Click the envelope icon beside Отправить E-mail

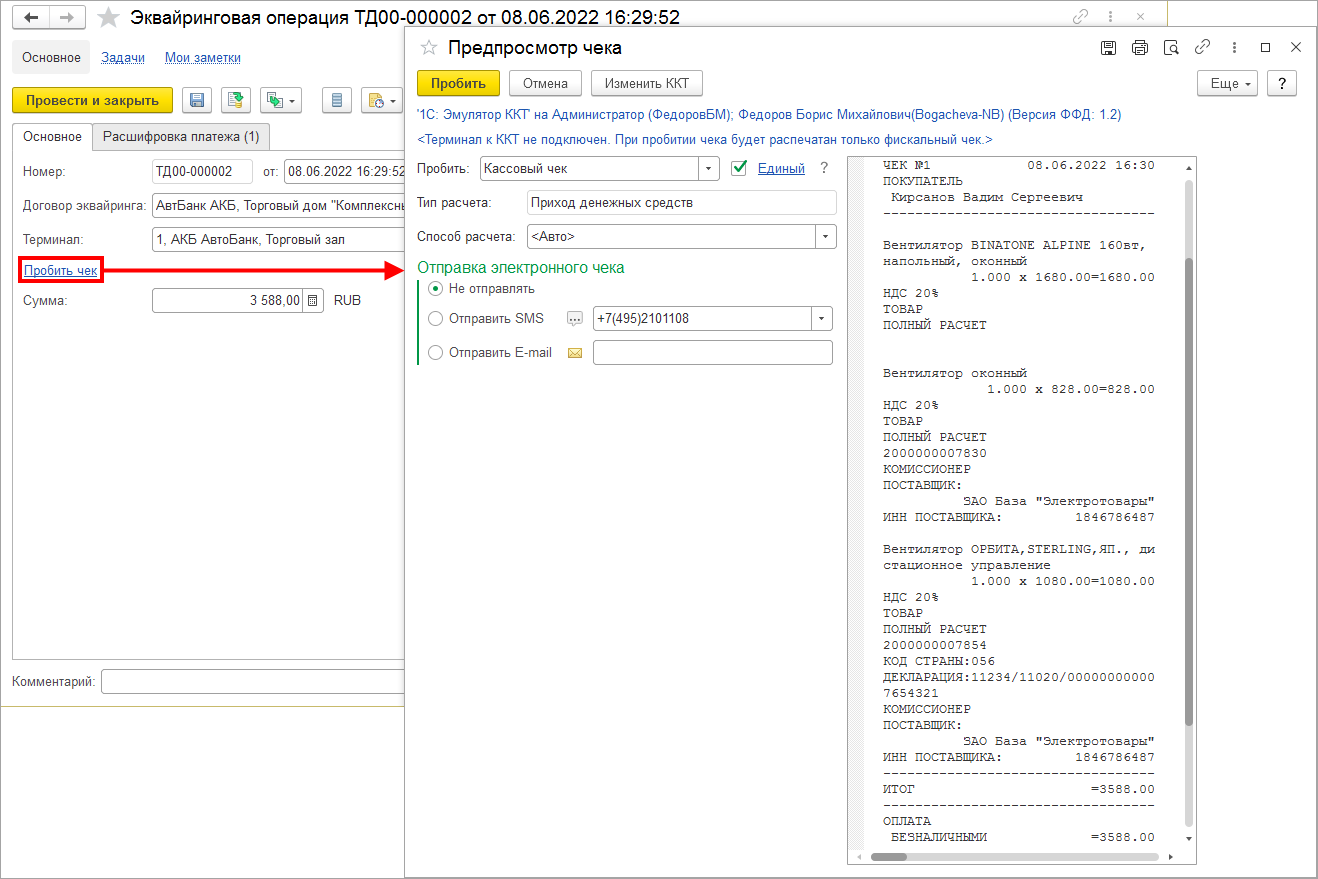click(x=574, y=353)
